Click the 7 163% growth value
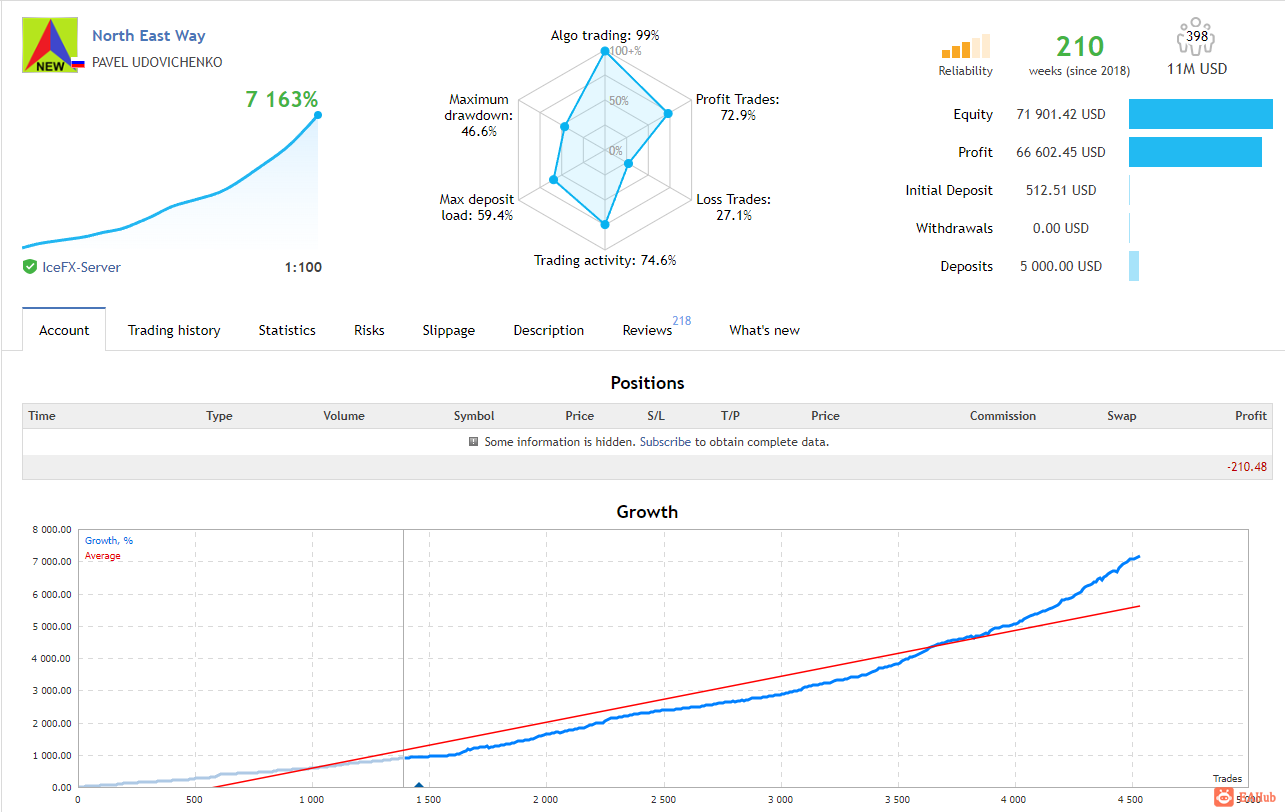 [282, 100]
